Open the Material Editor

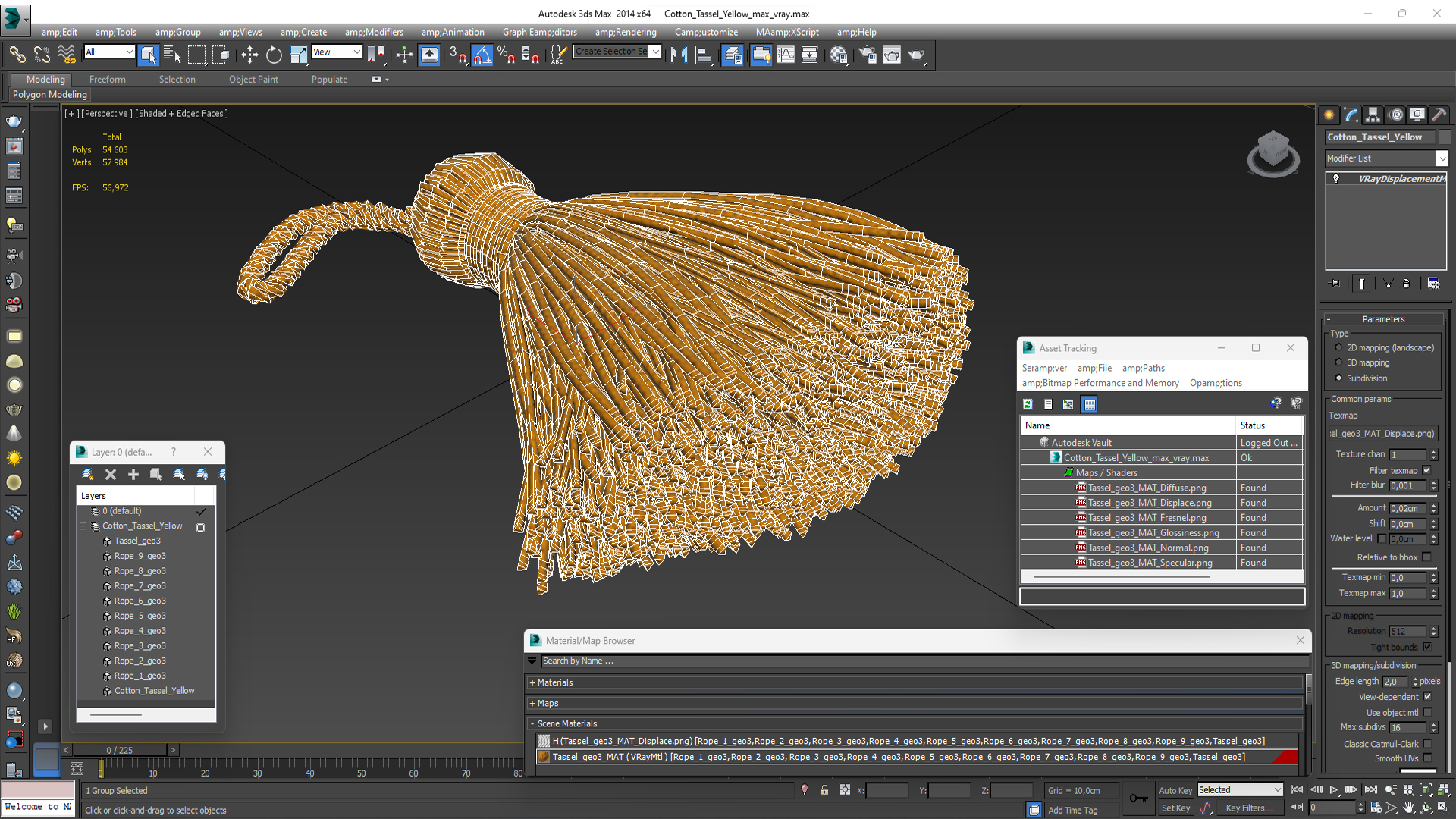point(839,55)
